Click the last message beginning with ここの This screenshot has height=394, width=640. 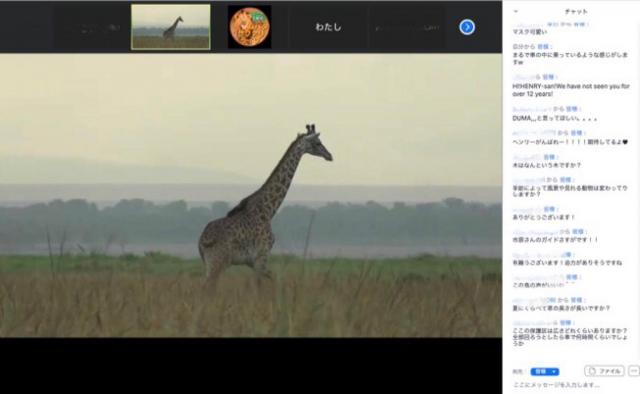[570, 337]
